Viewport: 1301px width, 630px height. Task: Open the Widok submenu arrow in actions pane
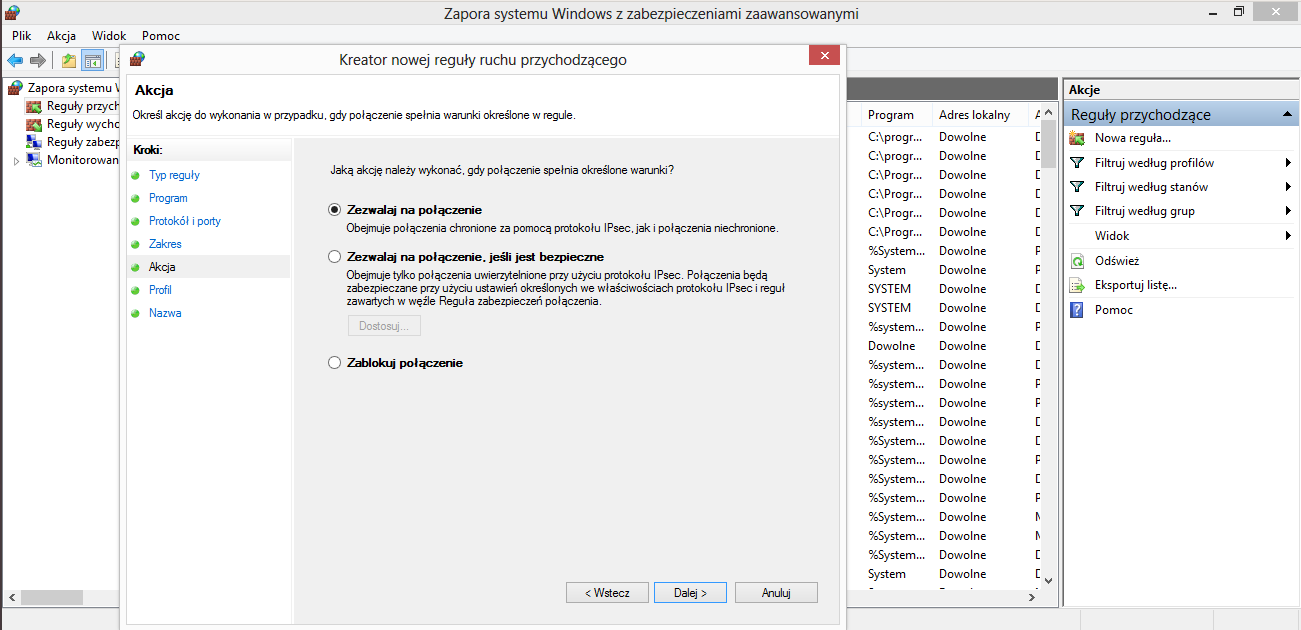tap(1288, 236)
